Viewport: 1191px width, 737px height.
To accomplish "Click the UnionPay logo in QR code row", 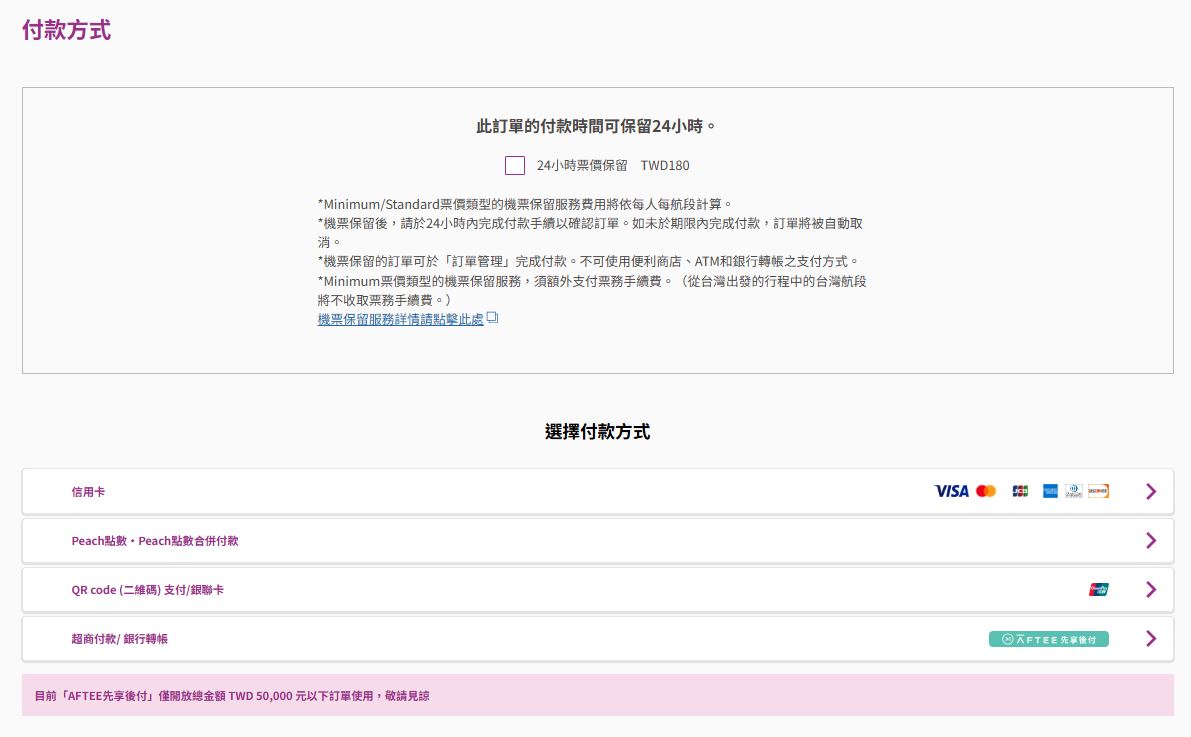I will coord(1098,590).
